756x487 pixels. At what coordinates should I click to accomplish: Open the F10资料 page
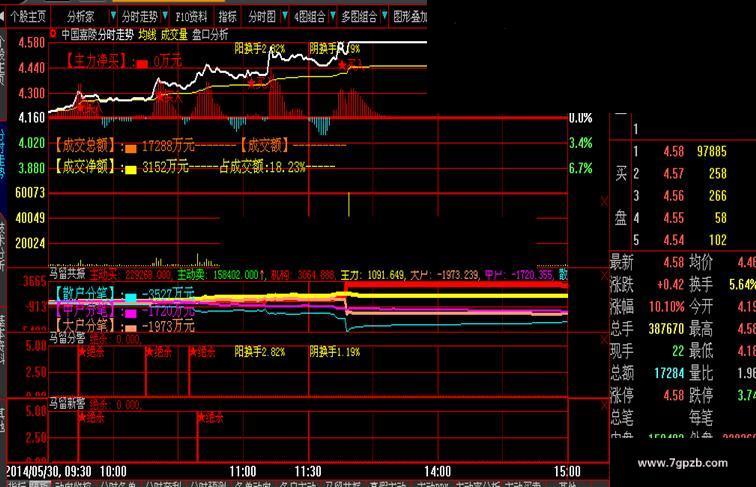(x=191, y=17)
